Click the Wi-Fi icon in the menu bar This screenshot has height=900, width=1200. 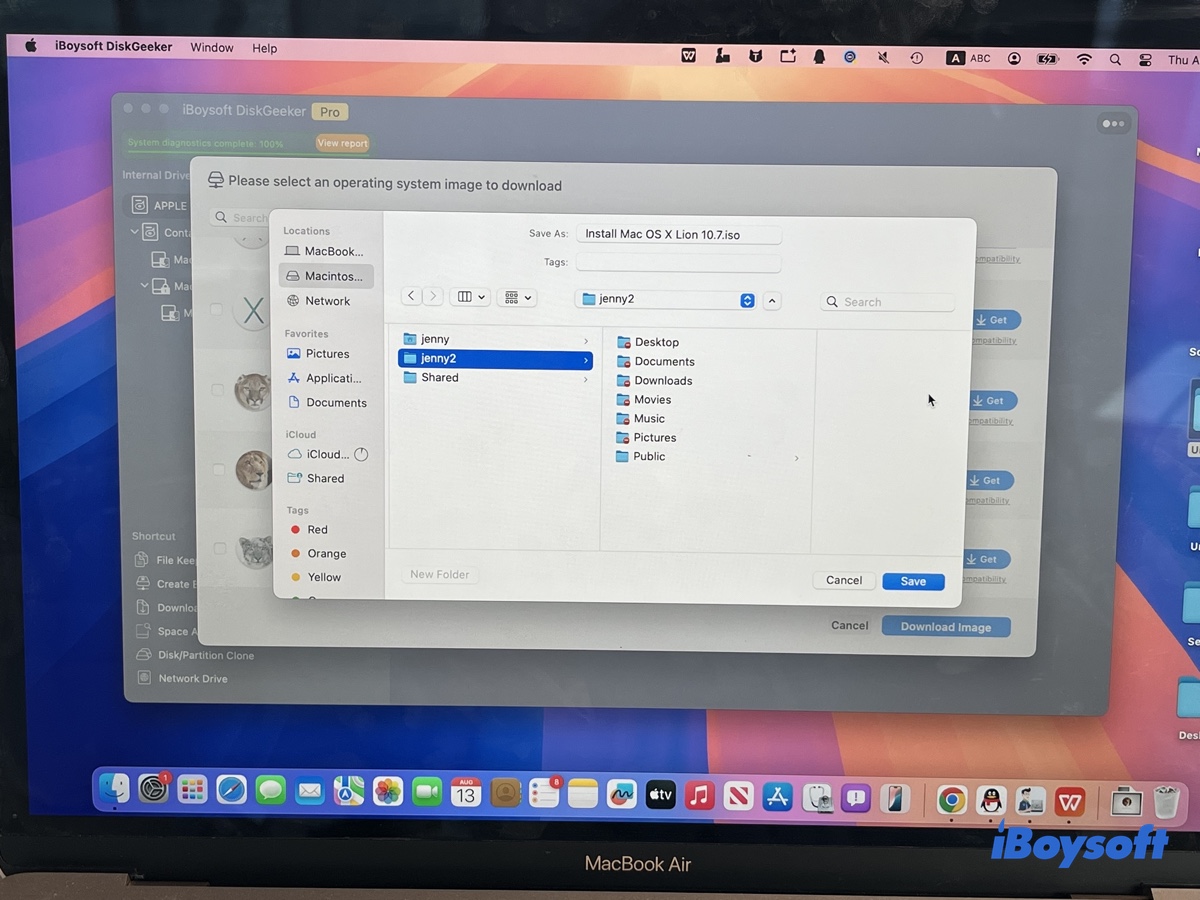[x=1084, y=59]
